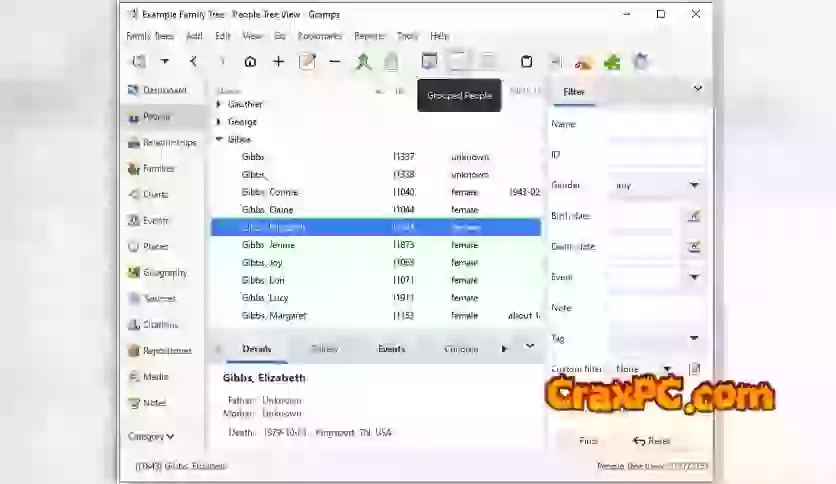This screenshot has height=484, width=836.
Task: Open the Edit menu
Action: (222, 36)
